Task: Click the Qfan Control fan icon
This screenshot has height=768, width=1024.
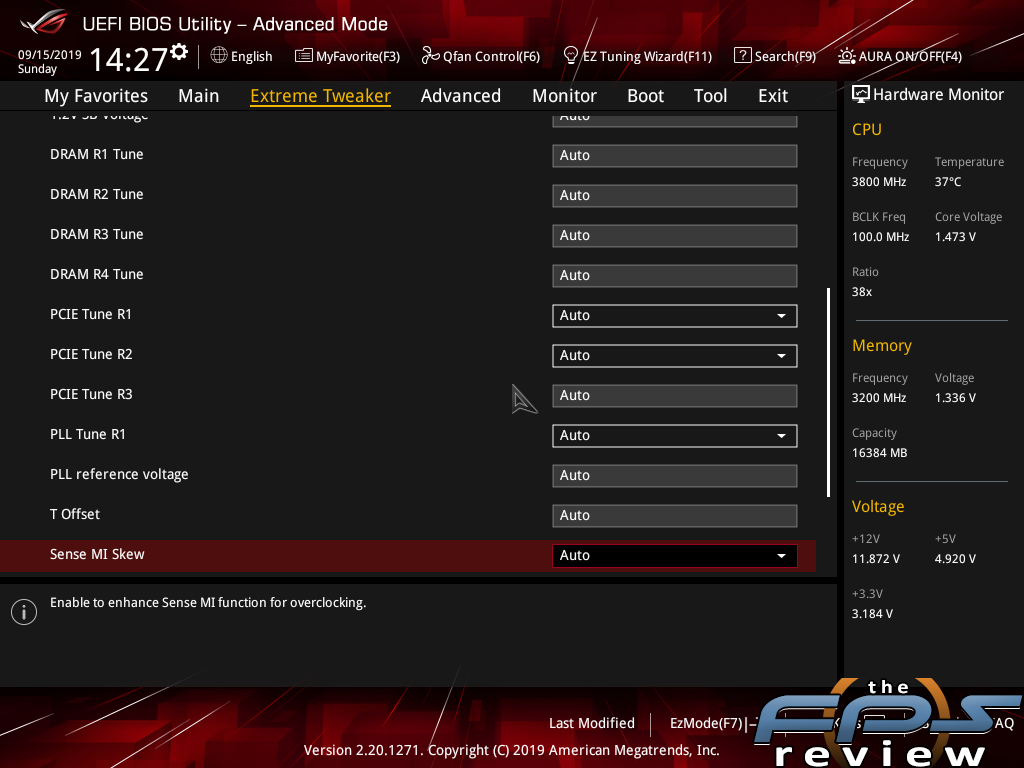Action: 430,56
